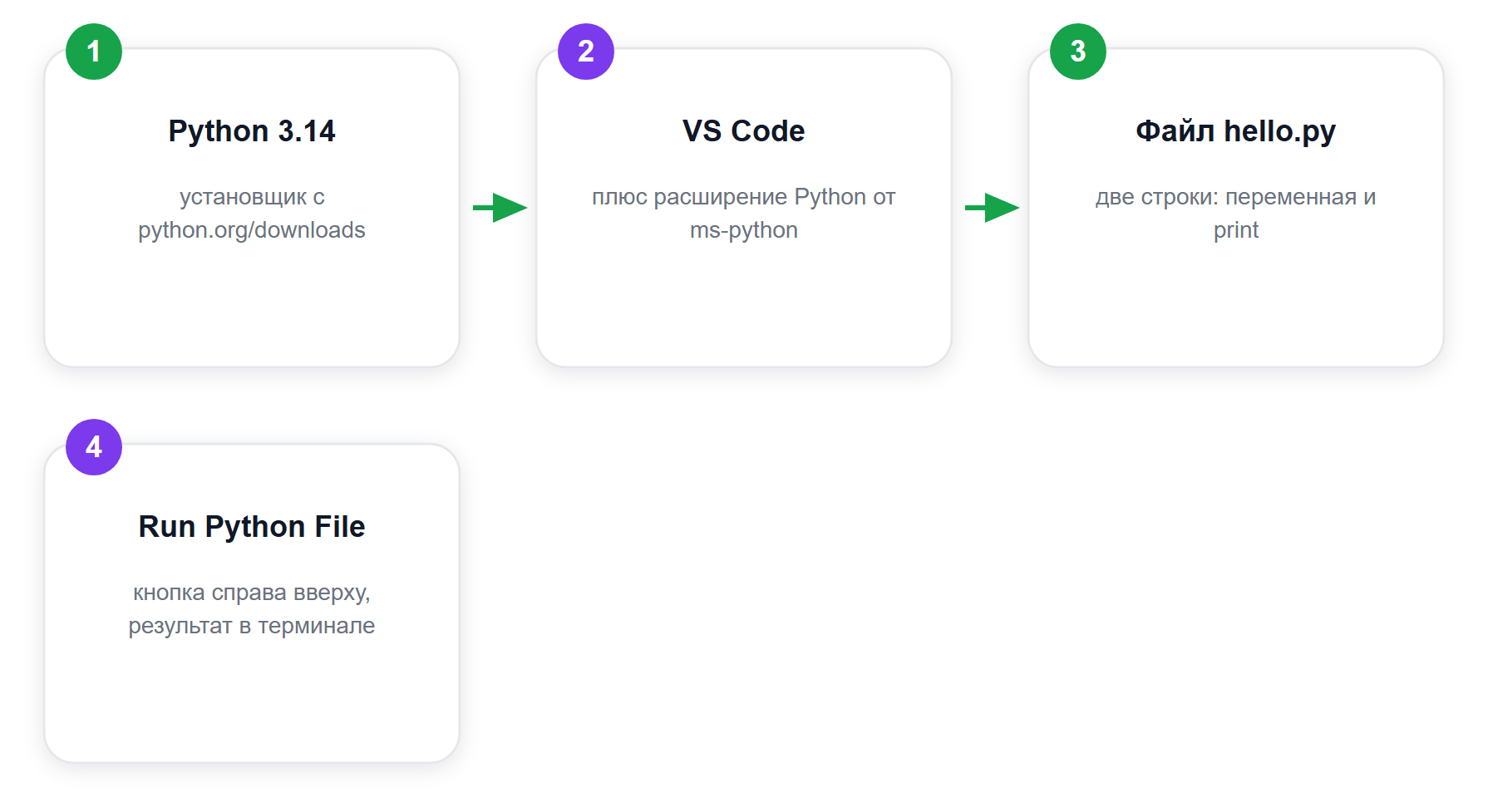
Task: Click empty area of the VS Code card
Action: point(744,308)
